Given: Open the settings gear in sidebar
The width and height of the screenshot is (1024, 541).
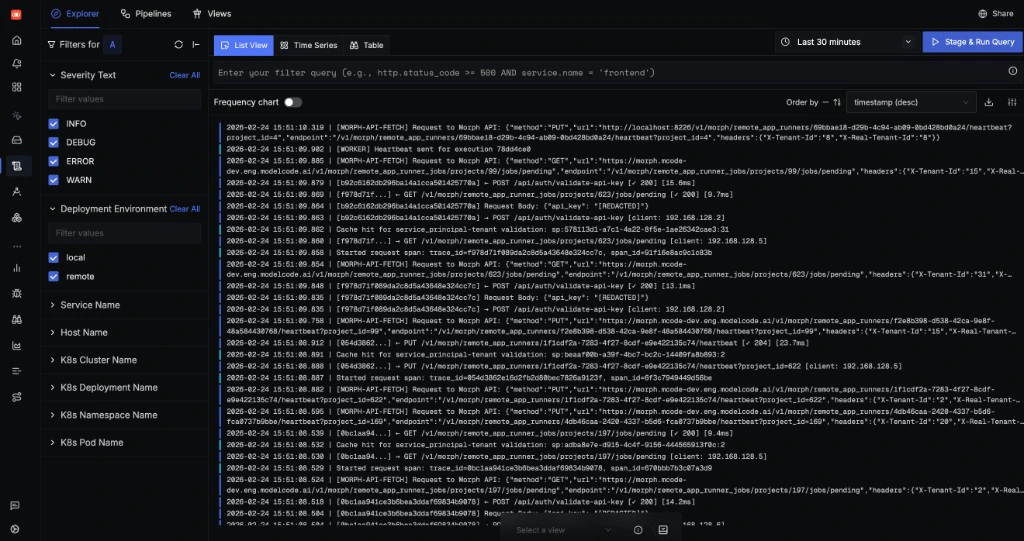Looking at the screenshot, I should [15, 529].
